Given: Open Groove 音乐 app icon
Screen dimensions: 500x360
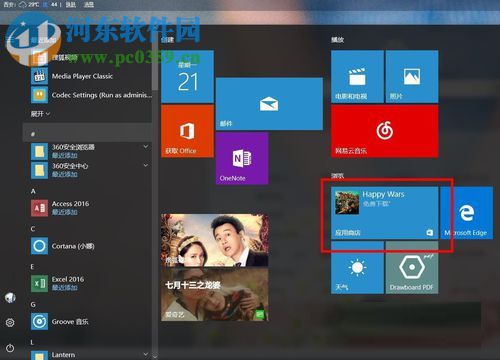Looking at the screenshot, I should pos(39,322).
